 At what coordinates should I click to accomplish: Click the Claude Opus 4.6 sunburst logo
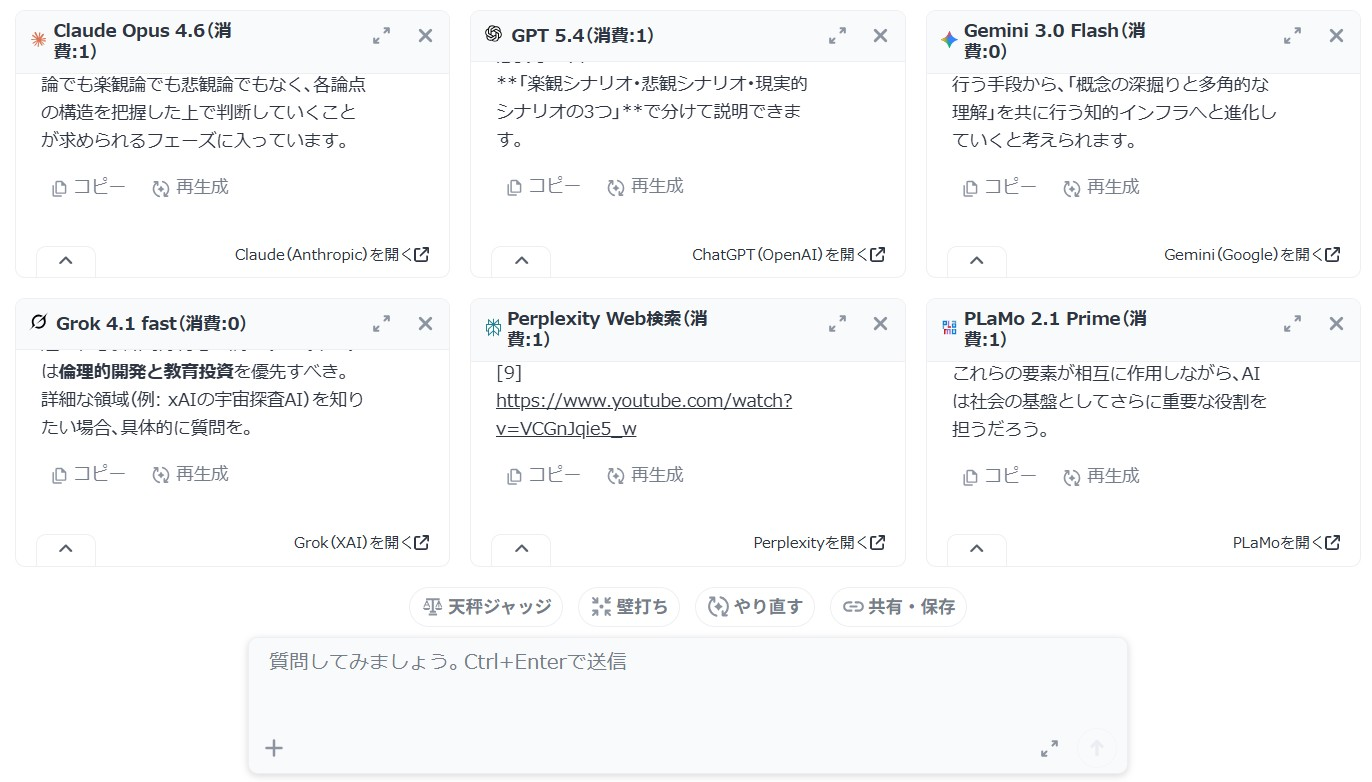click(x=39, y=40)
